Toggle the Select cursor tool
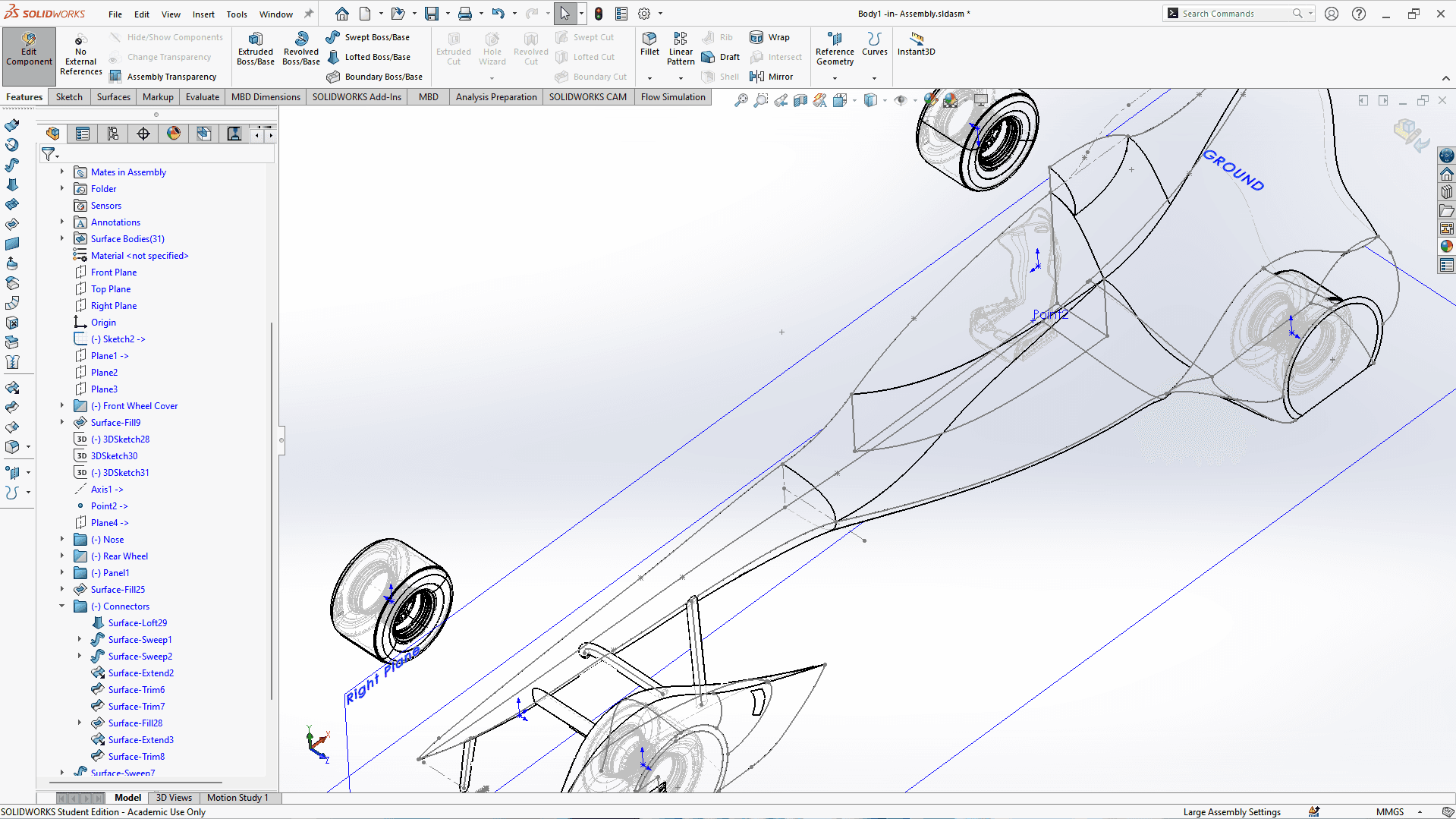Image resolution: width=1456 pixels, height=819 pixels. 564,14
